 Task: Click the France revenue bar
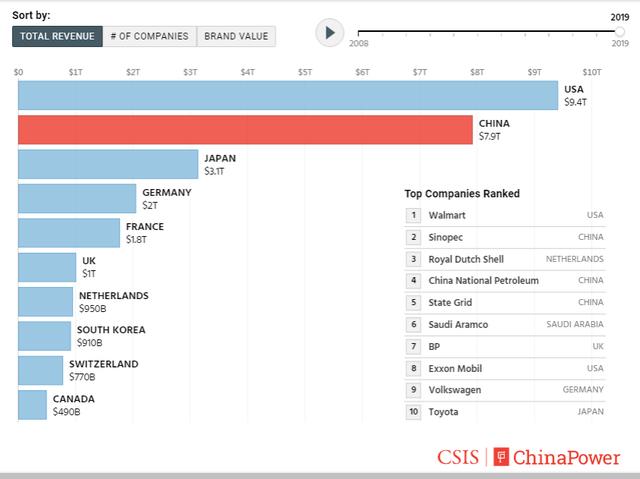(x=69, y=233)
